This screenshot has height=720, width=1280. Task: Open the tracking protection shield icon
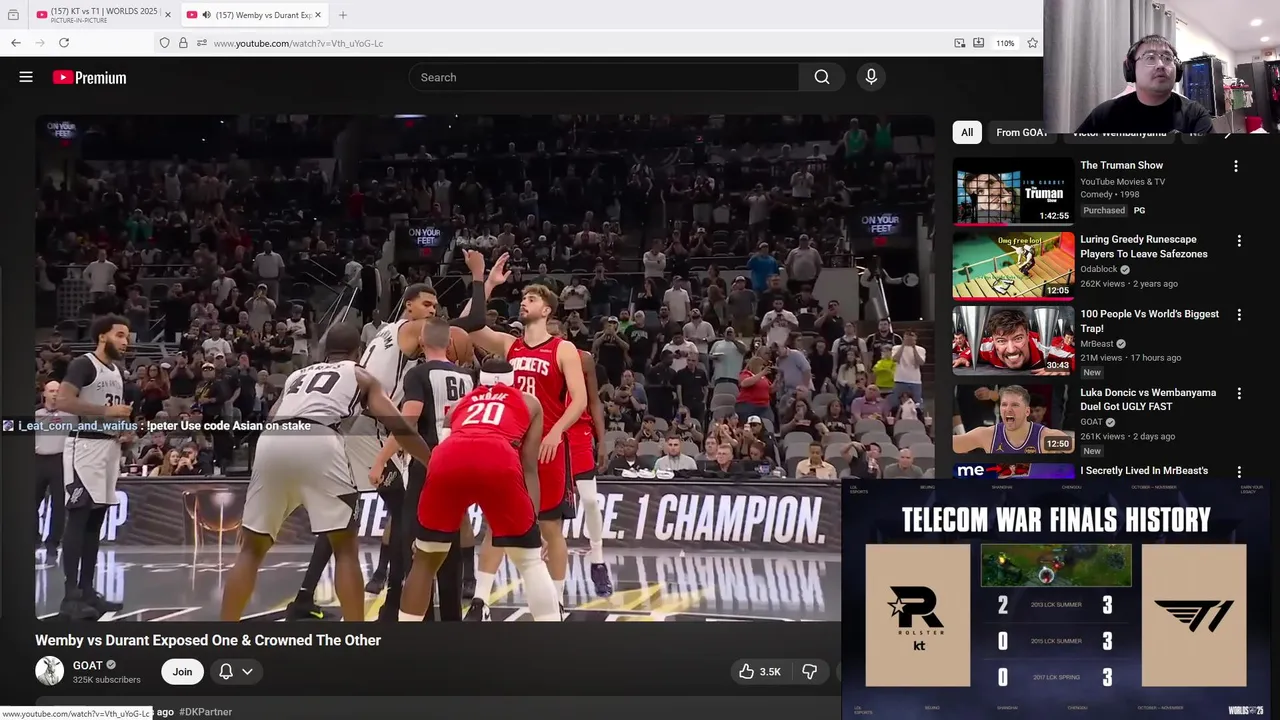click(165, 43)
